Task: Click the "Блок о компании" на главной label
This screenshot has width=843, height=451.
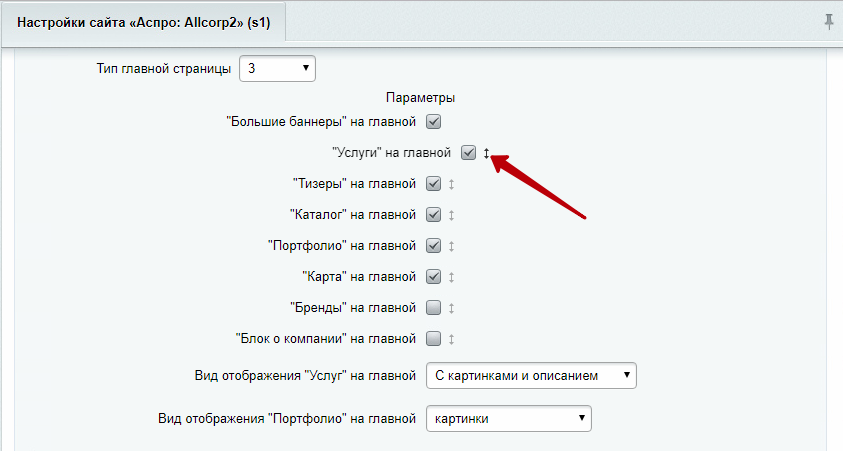Action: 326,339
